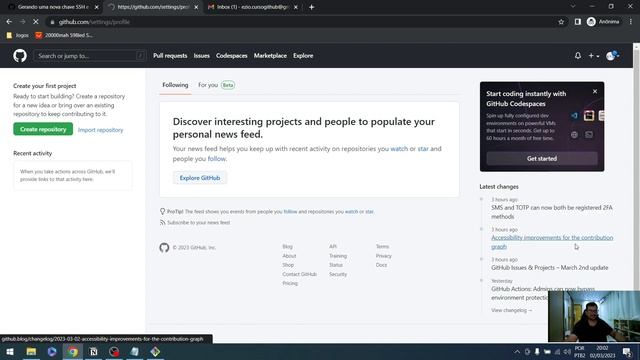
Task: Click the View changelog link
Action: coord(511,310)
